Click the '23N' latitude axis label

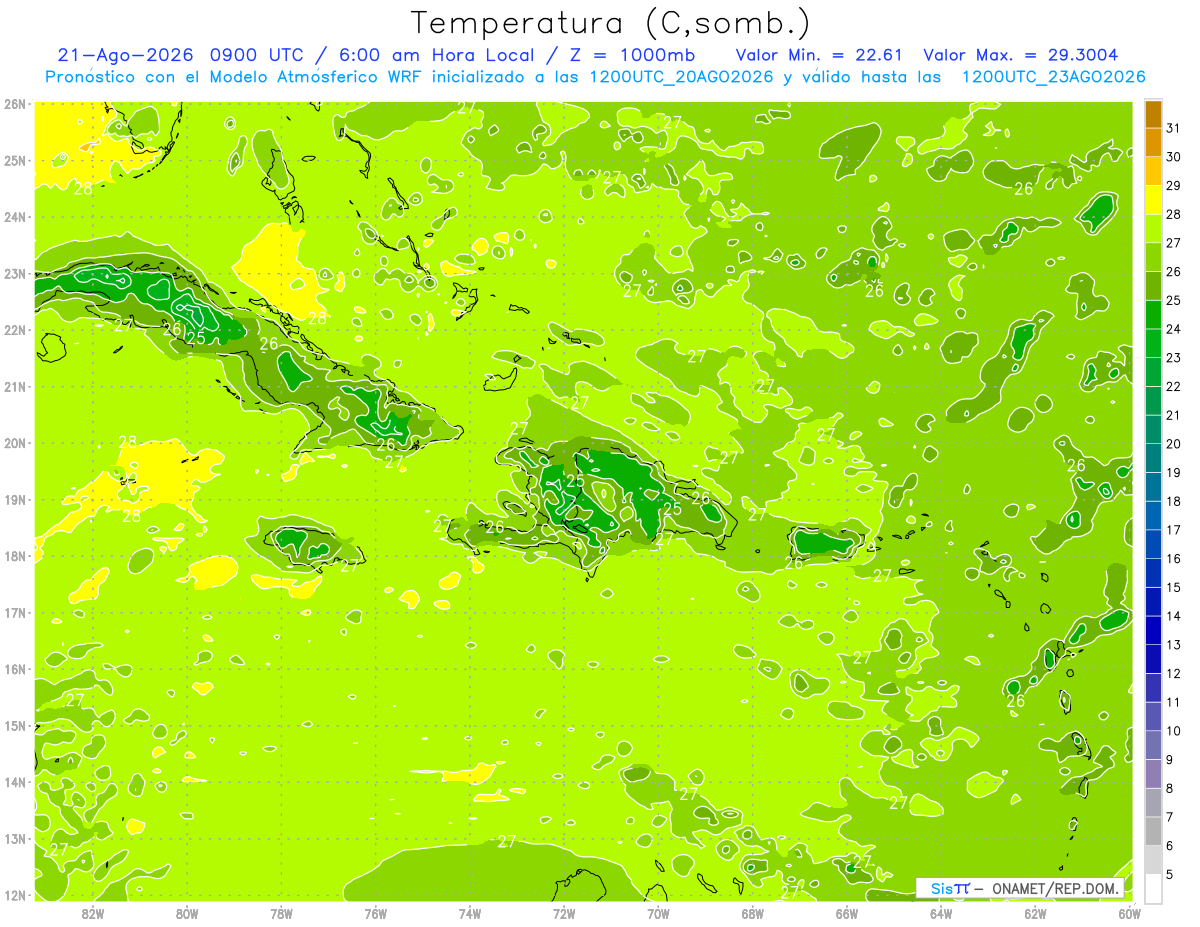15,273
